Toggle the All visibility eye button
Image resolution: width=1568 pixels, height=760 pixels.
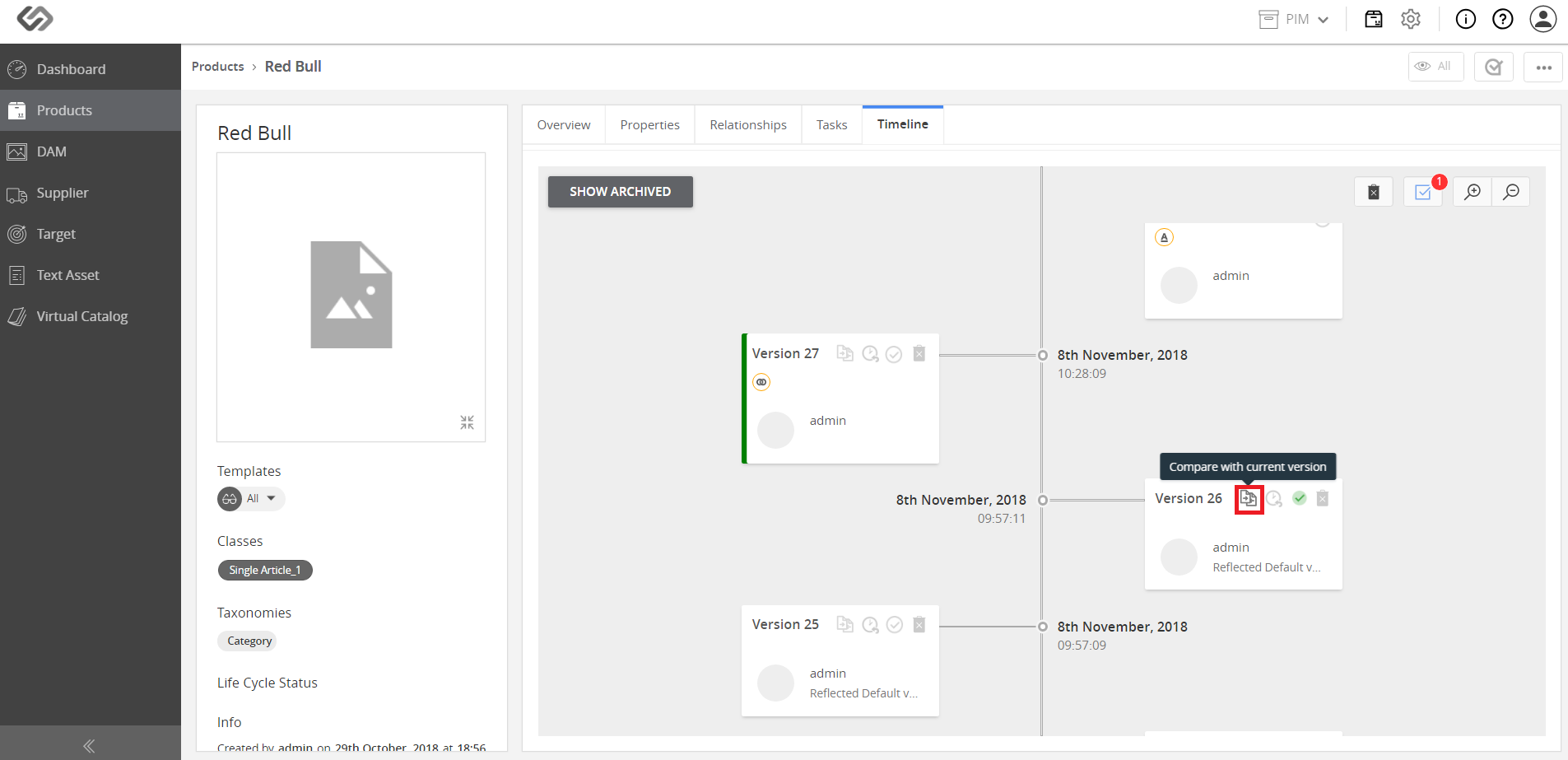point(1435,67)
